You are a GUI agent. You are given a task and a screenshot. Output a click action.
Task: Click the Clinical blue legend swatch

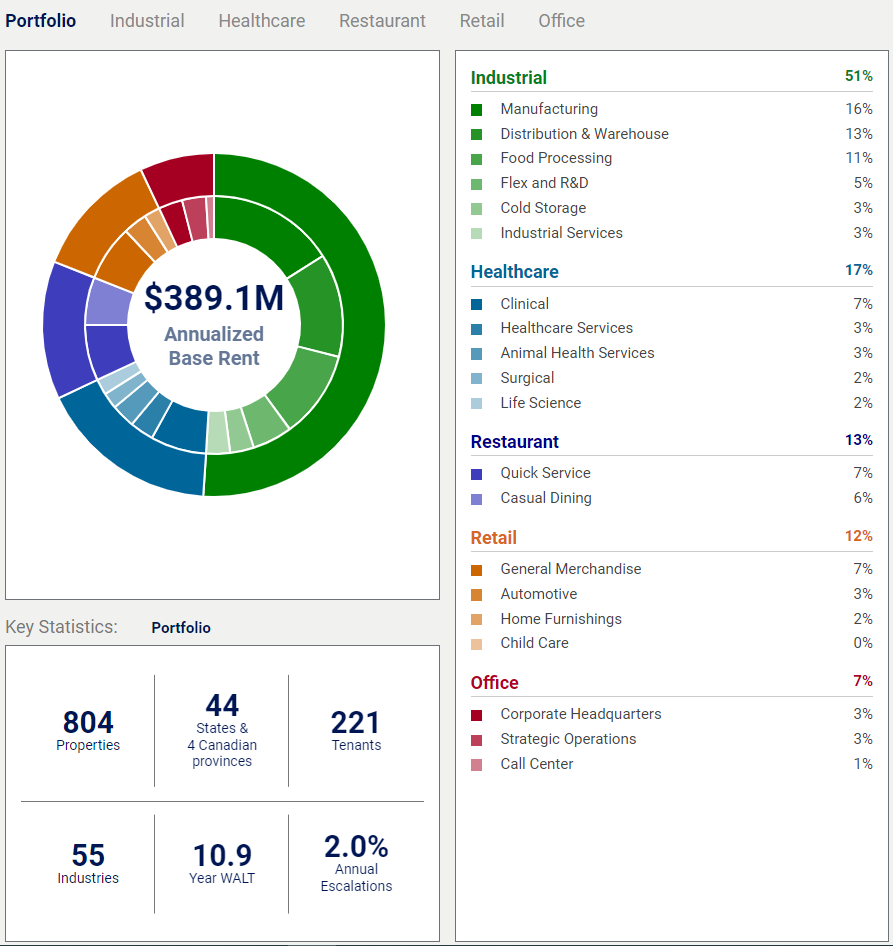tap(477, 305)
